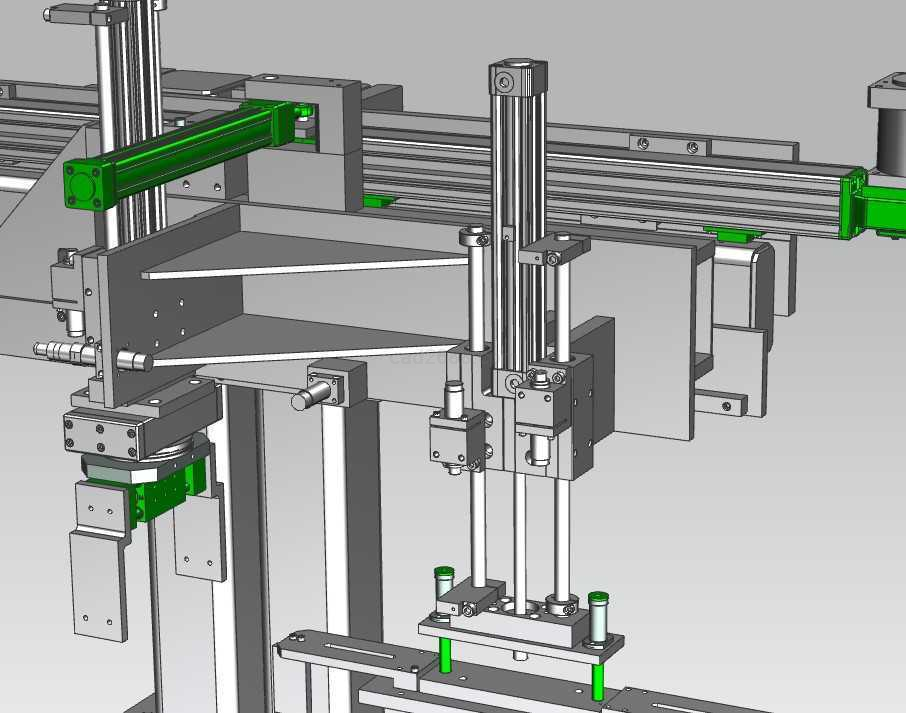
Task: Select the bottom plate holding the green posts
Action: tap(520, 636)
